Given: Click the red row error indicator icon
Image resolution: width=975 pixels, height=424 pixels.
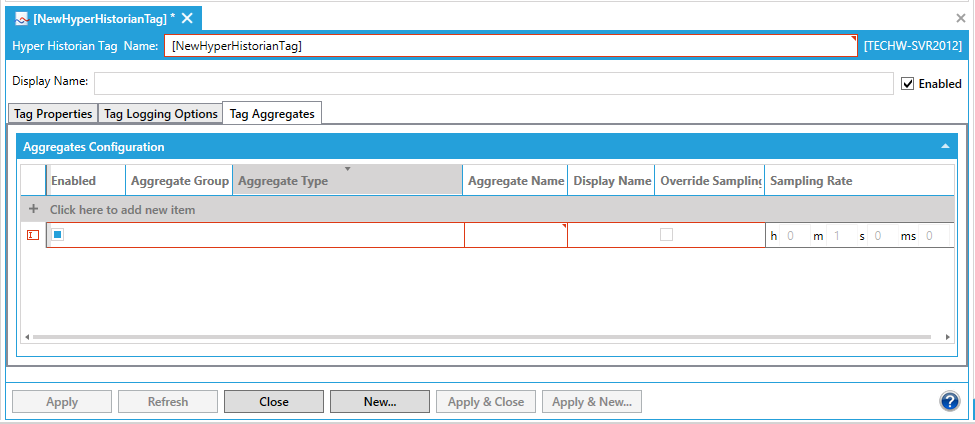Looking at the screenshot, I should pyautogui.click(x=33, y=235).
